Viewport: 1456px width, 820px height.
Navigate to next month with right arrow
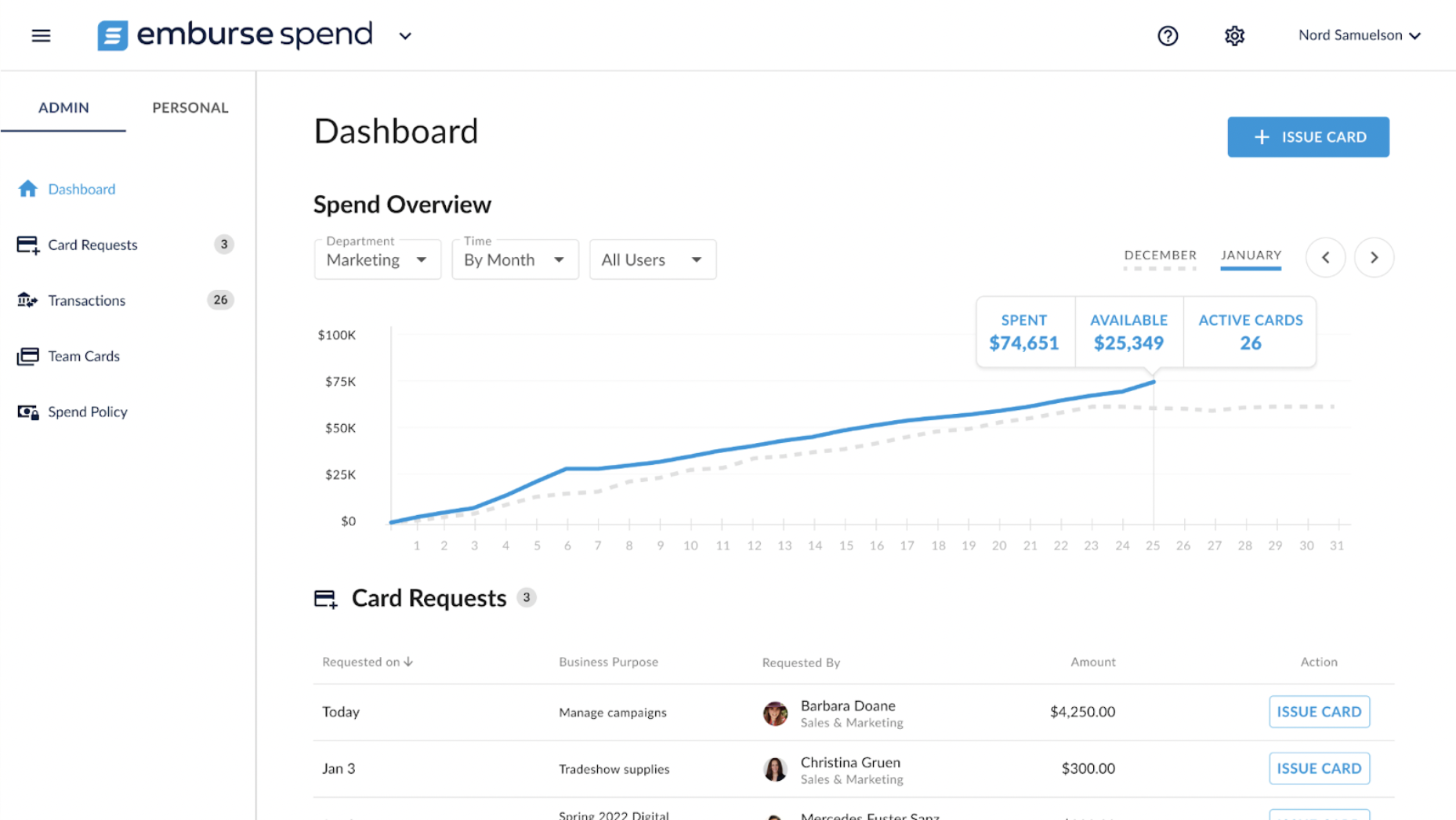click(x=1374, y=257)
